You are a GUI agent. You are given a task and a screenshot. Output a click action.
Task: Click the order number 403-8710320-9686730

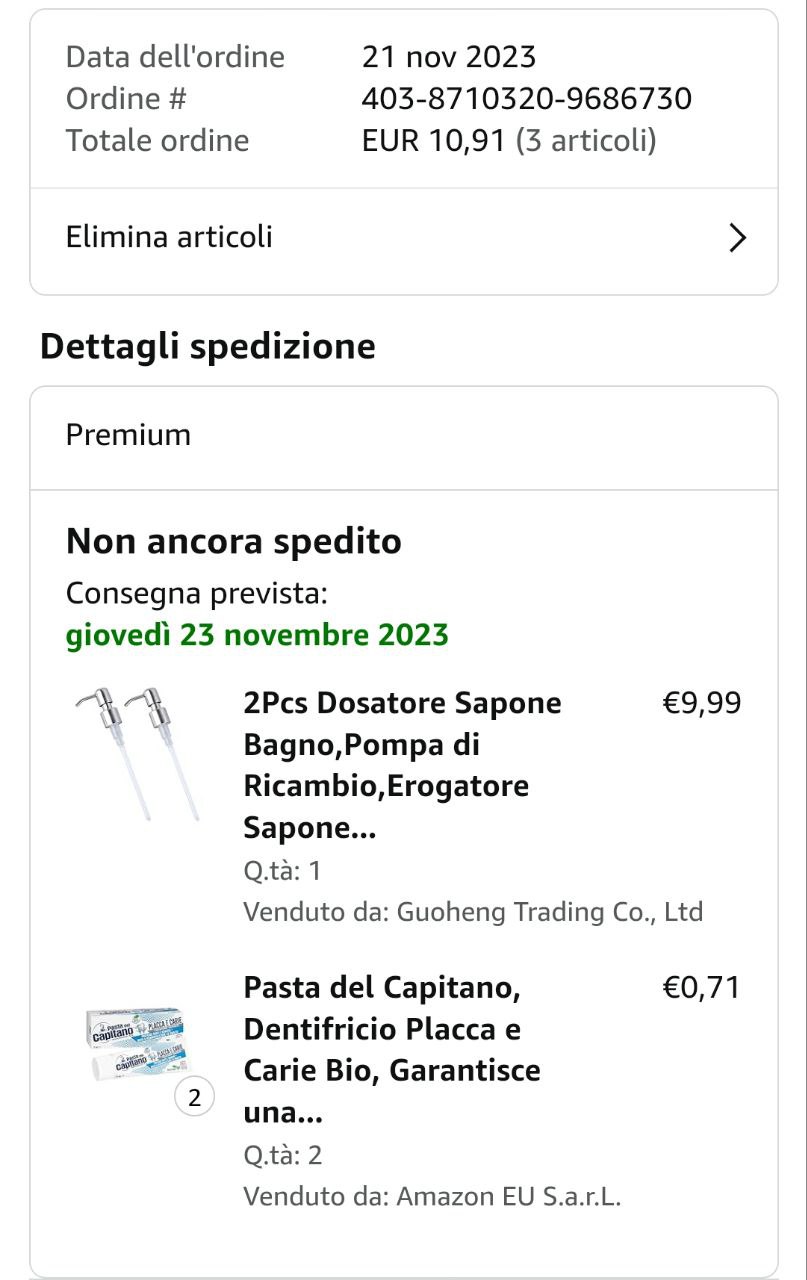point(526,98)
